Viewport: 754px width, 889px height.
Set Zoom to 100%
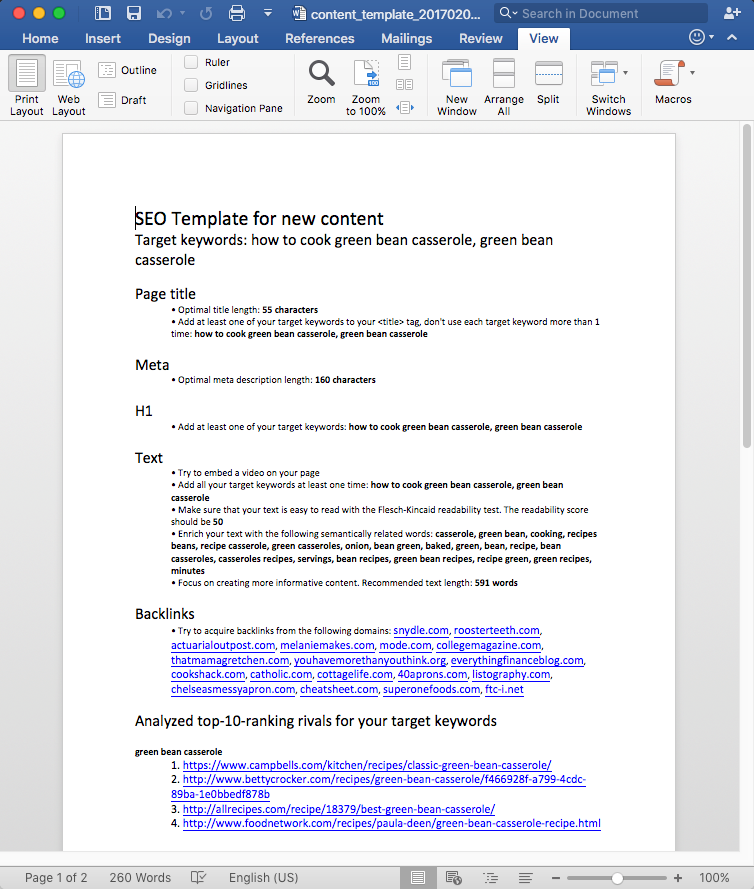366,86
